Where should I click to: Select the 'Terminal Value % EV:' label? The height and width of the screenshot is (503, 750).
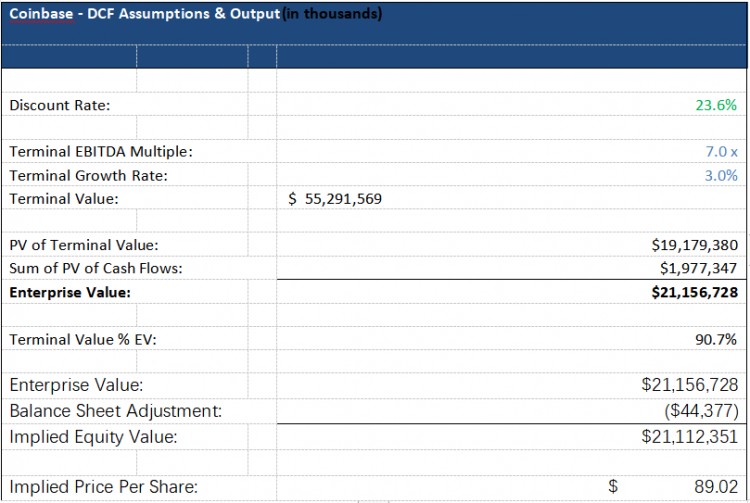[x=83, y=339]
